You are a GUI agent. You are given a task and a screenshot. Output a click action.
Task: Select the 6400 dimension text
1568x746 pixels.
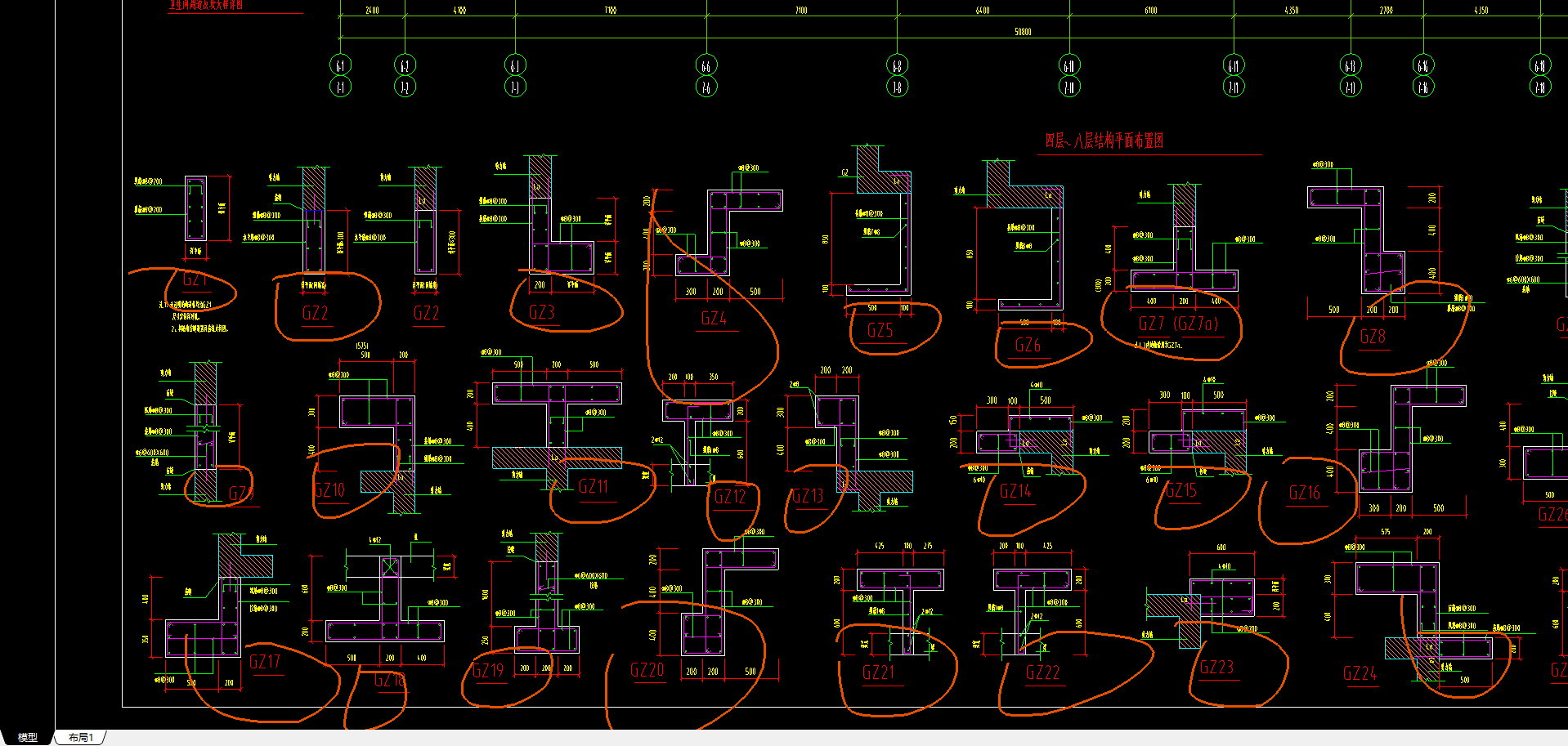(983, 11)
